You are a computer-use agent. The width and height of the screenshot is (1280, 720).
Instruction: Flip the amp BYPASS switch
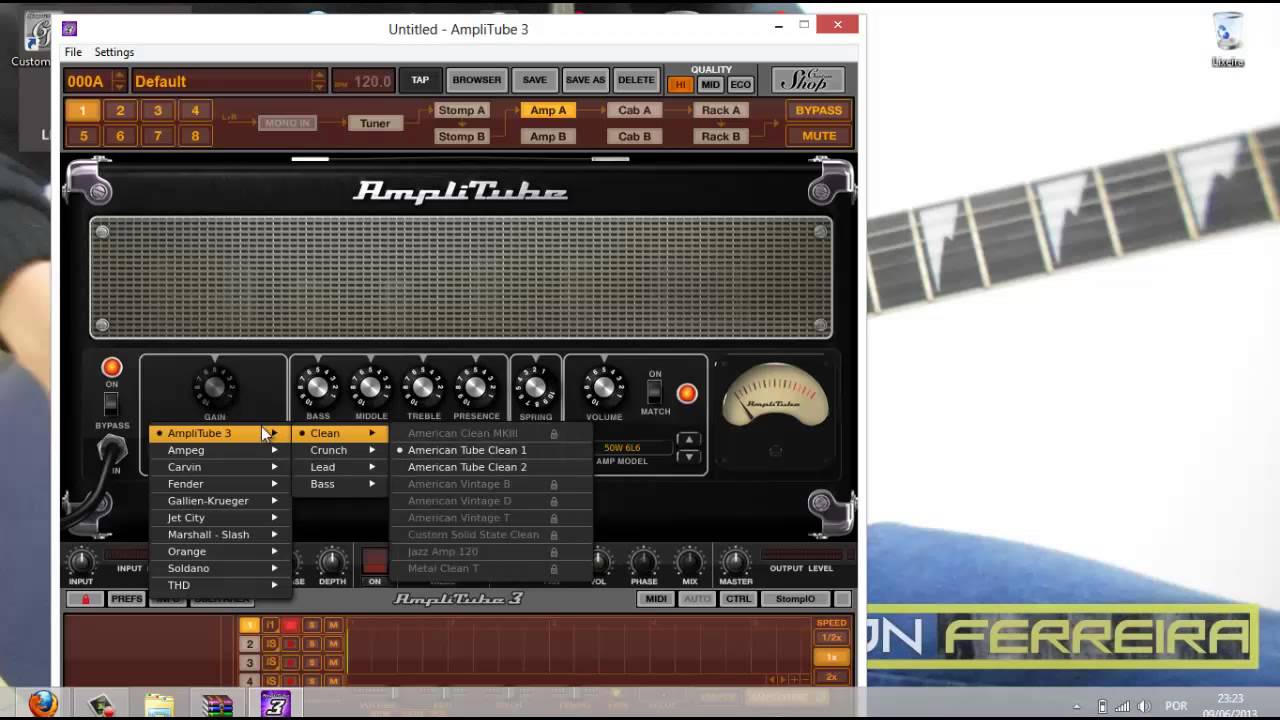[111, 404]
